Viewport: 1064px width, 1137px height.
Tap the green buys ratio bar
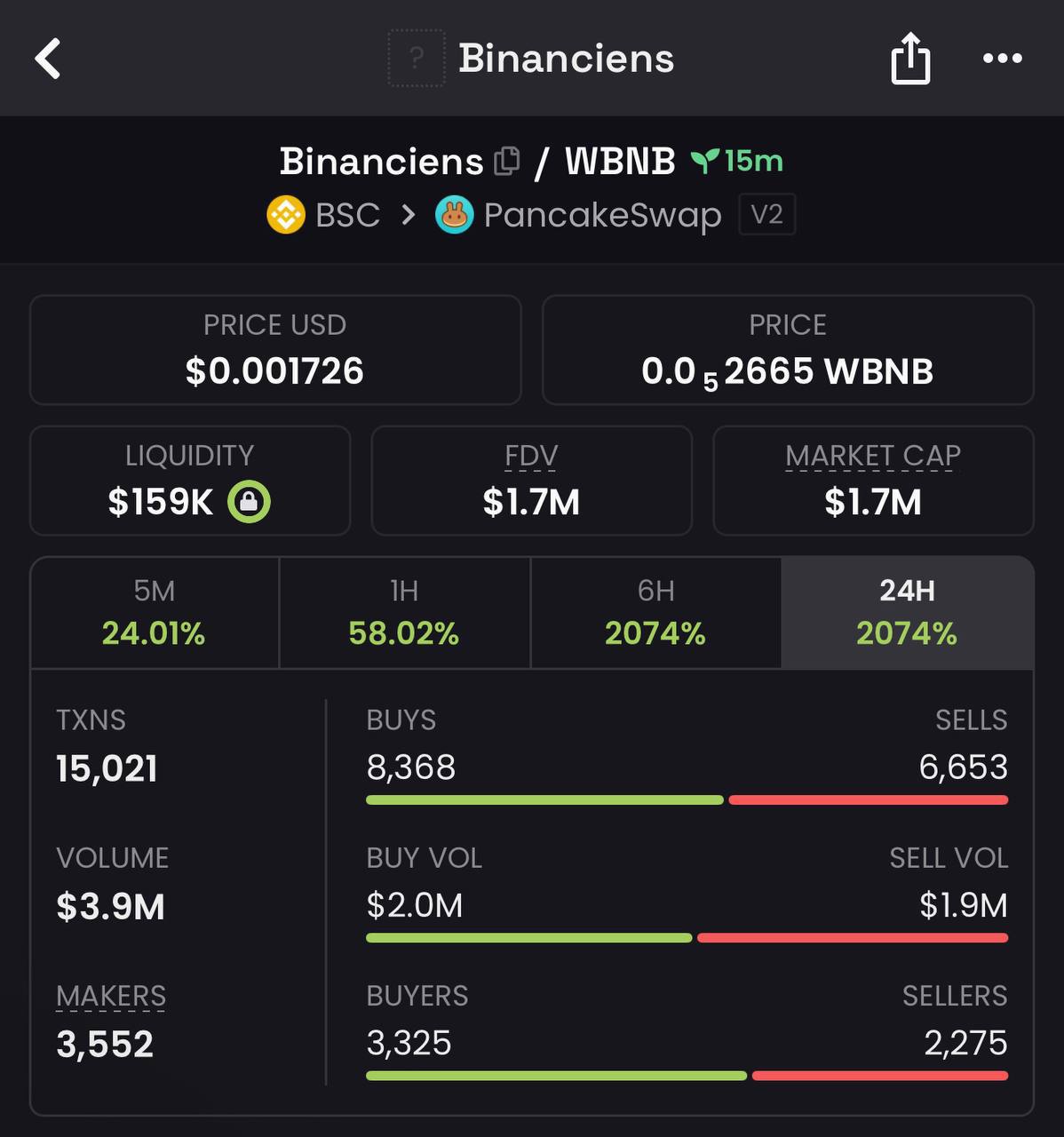544,800
